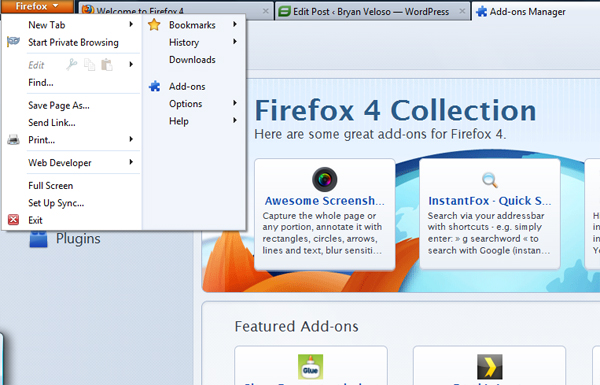The width and height of the screenshot is (600, 385).
Task: Open Web Developer menu entry
Action: 60,163
